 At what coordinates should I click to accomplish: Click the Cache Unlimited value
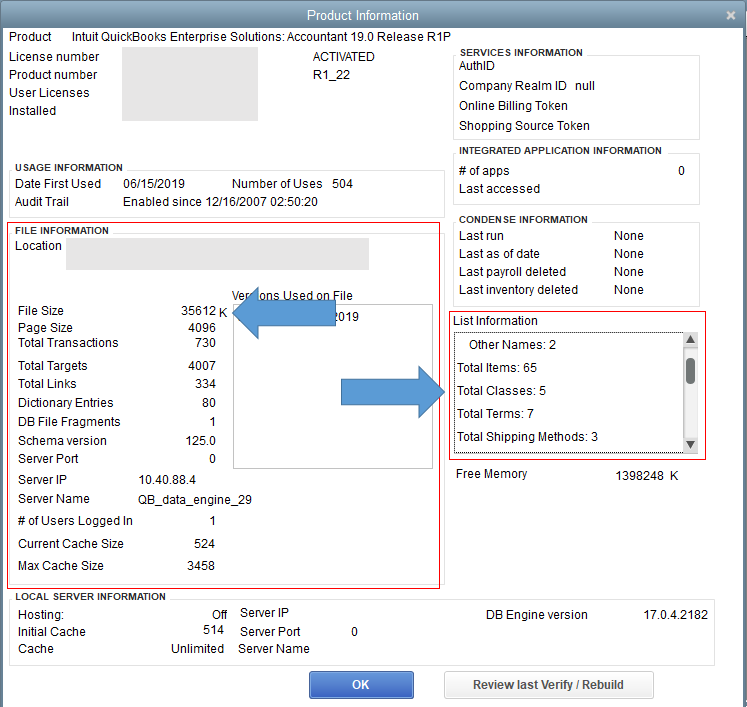[x=197, y=649]
